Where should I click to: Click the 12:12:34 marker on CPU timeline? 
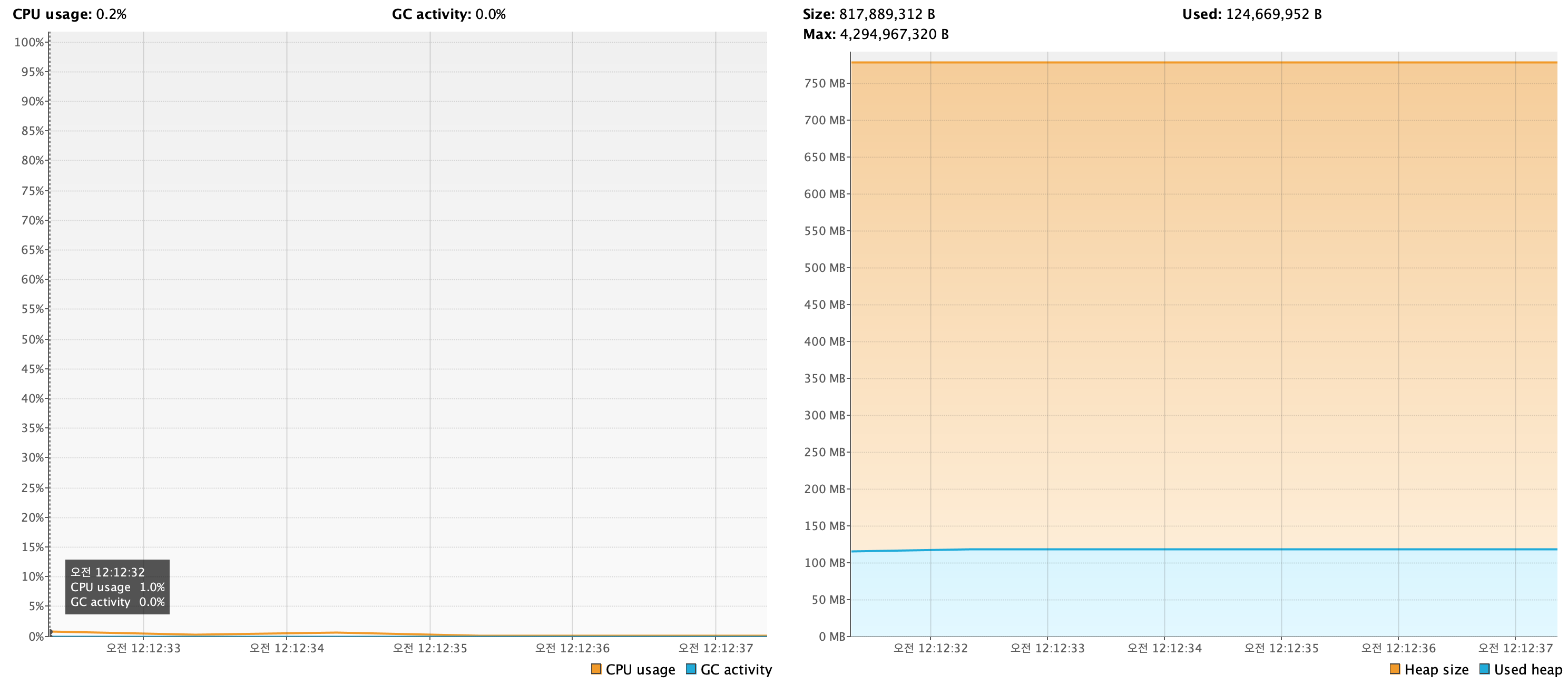287,648
